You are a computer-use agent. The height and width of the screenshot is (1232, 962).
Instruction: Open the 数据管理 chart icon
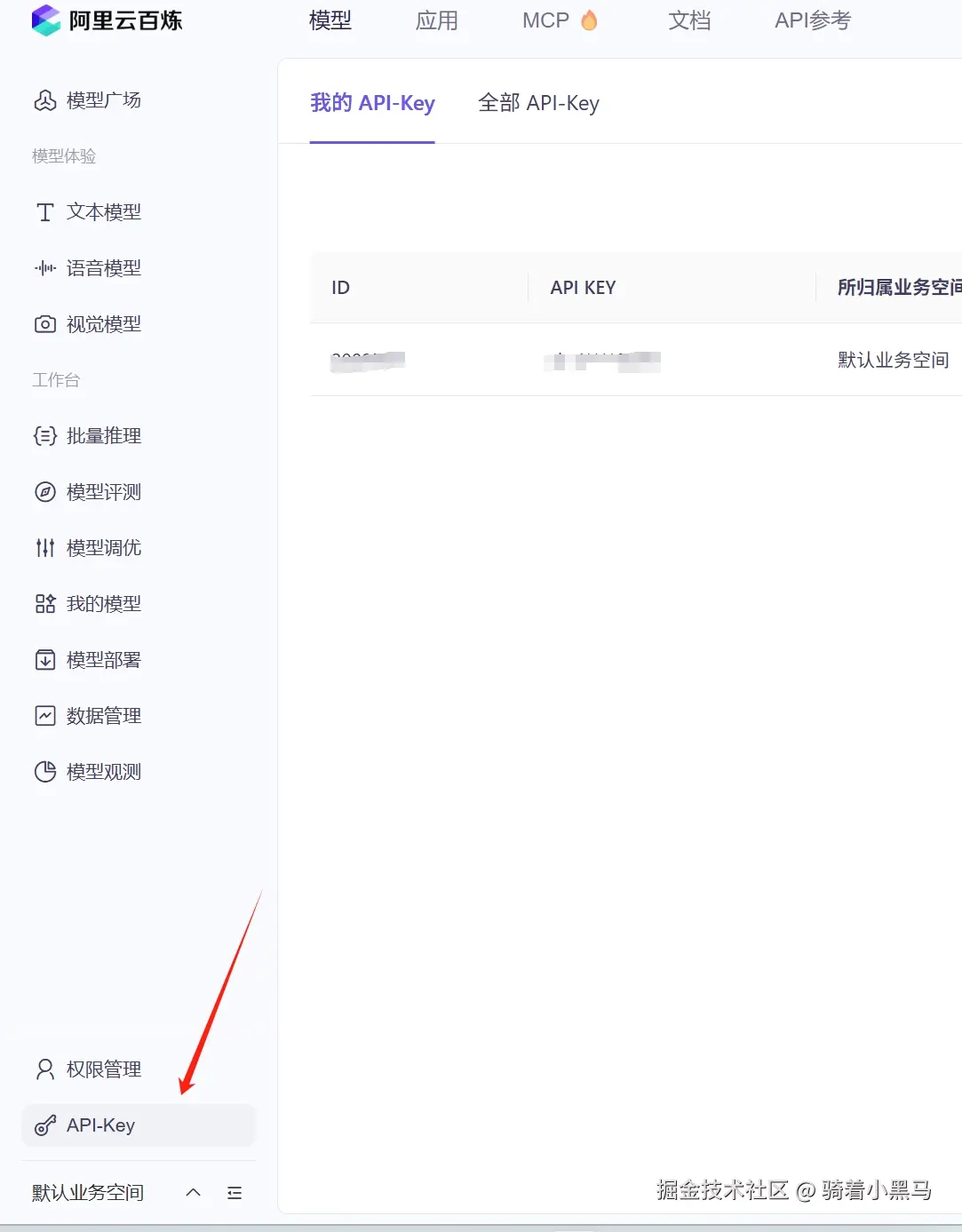(45, 716)
